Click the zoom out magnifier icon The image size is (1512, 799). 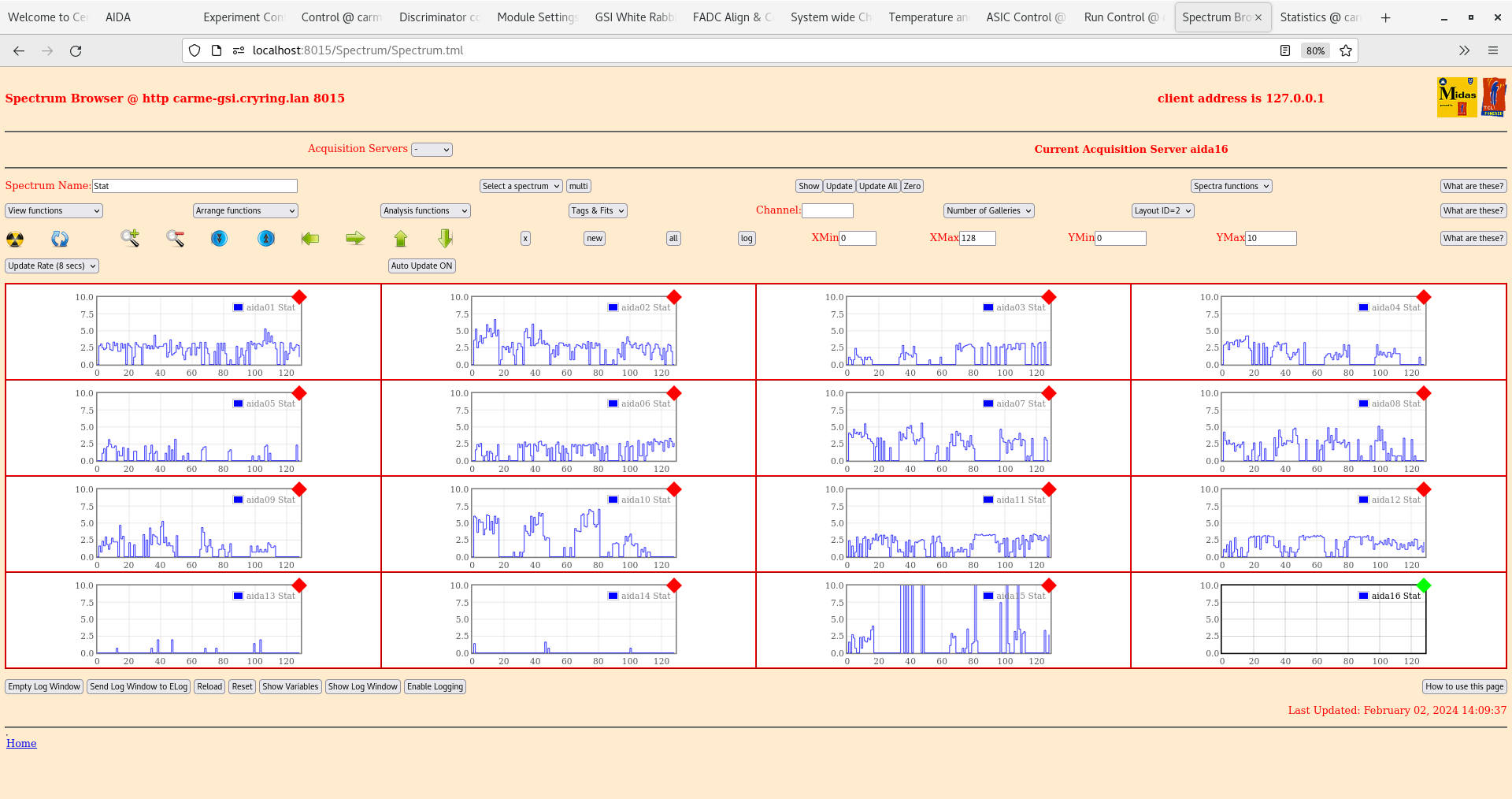pos(175,238)
